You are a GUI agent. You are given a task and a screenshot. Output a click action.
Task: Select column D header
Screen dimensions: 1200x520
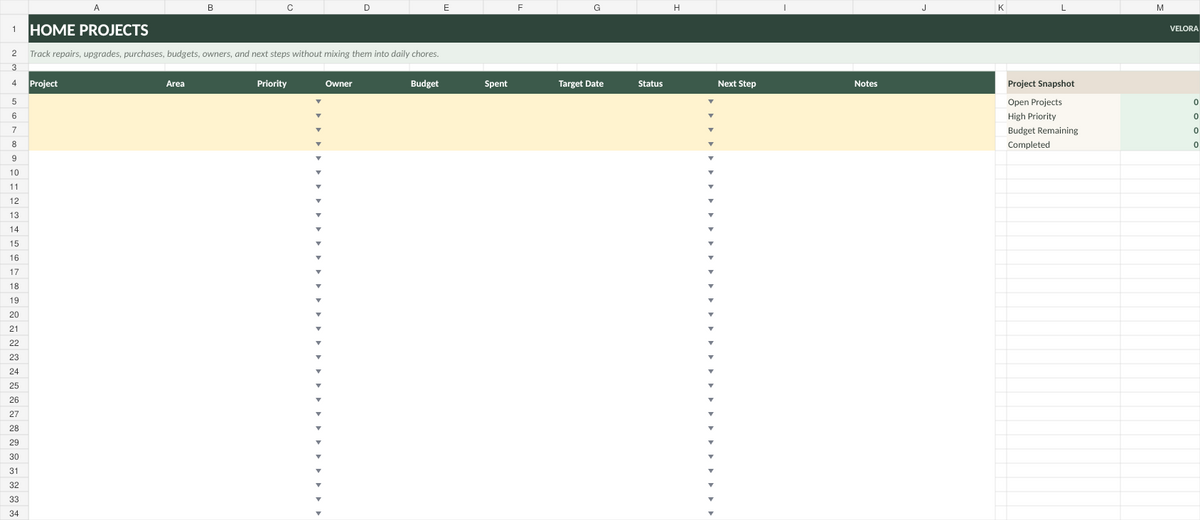pyautogui.click(x=366, y=7)
